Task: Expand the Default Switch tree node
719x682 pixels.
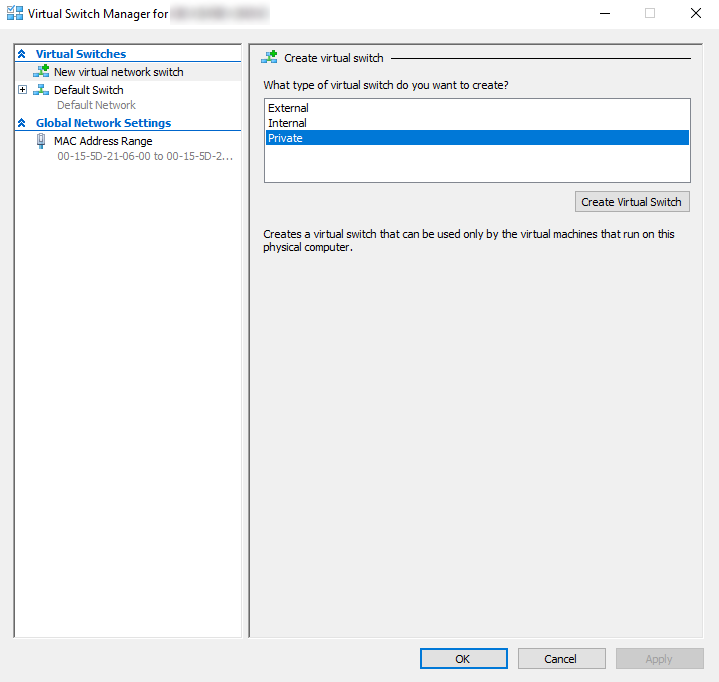Action: 23,90
